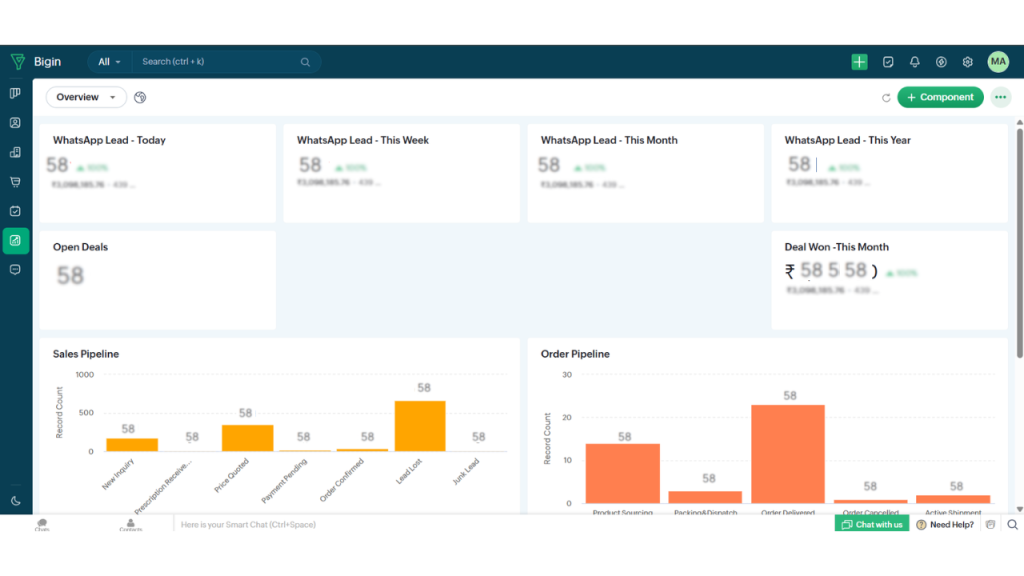Click the Chat with us button
The width and height of the screenshot is (1024, 576).
point(872,524)
